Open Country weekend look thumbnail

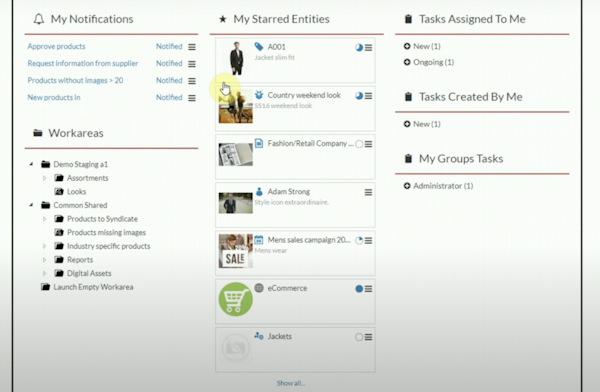click(x=235, y=106)
